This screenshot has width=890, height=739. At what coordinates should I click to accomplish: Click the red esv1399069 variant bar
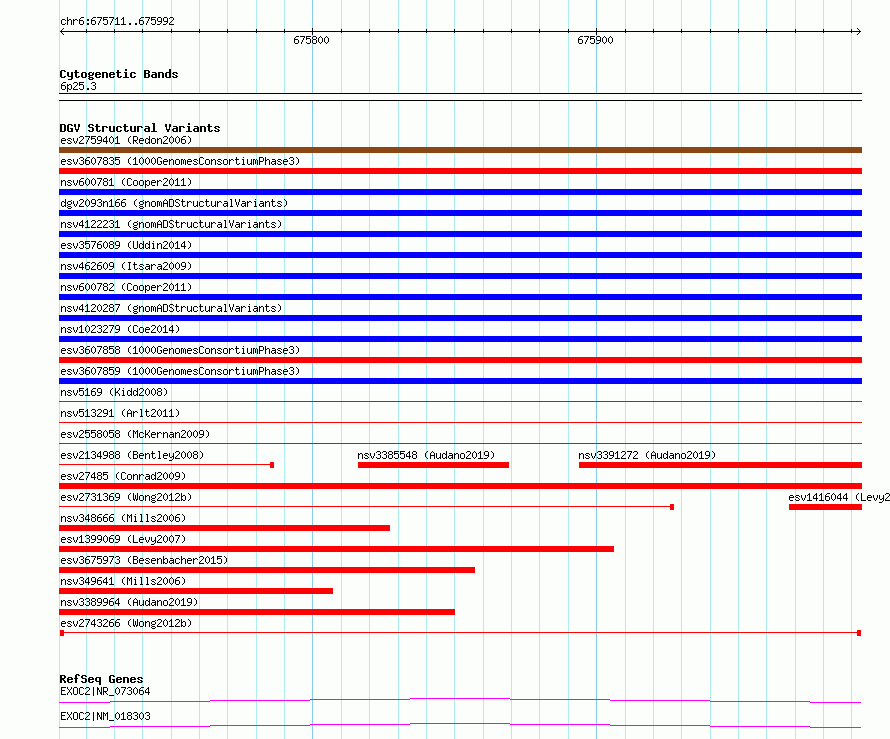click(x=337, y=549)
